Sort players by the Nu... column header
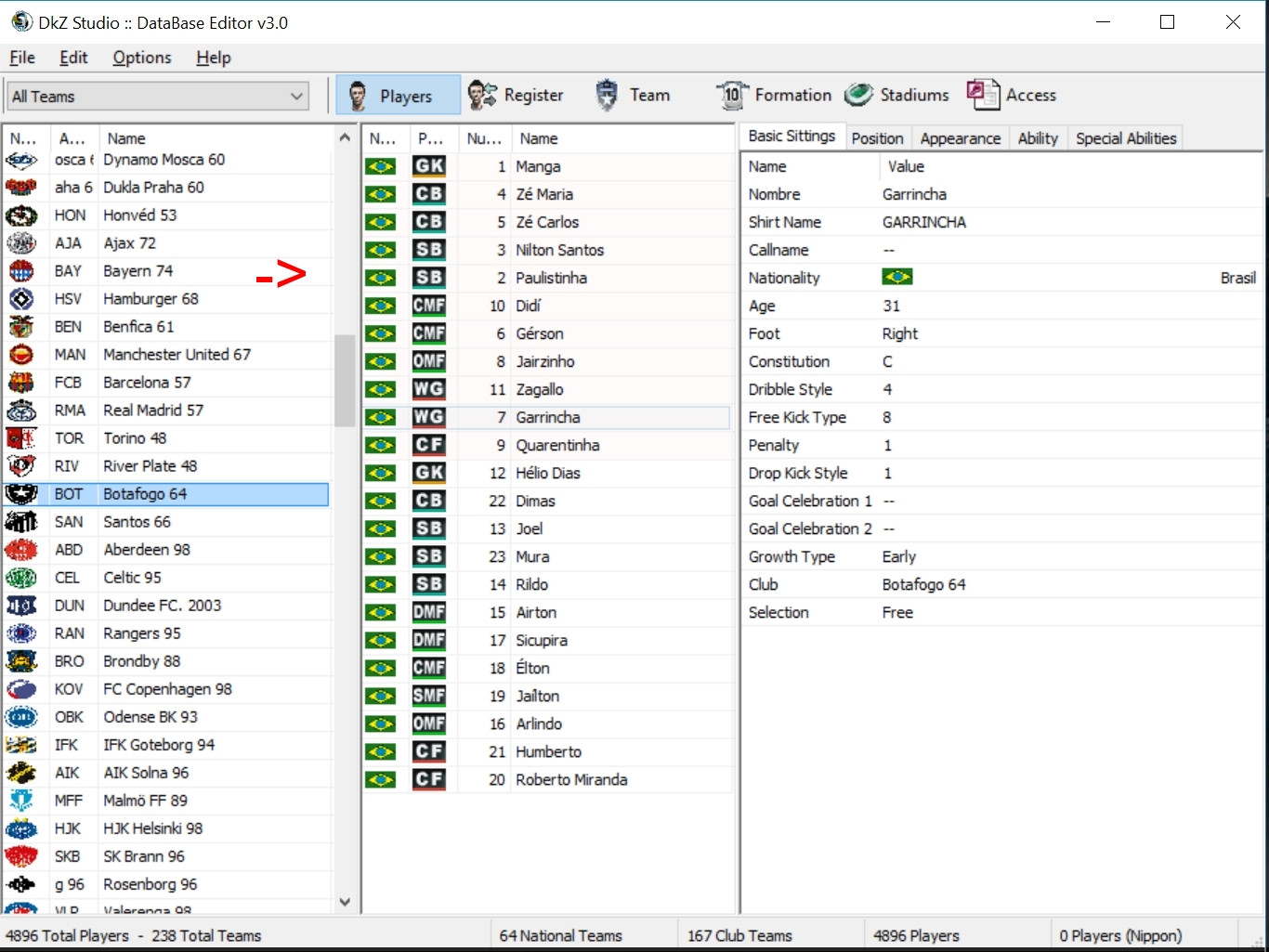This screenshot has height=952, width=1269. 484,138
